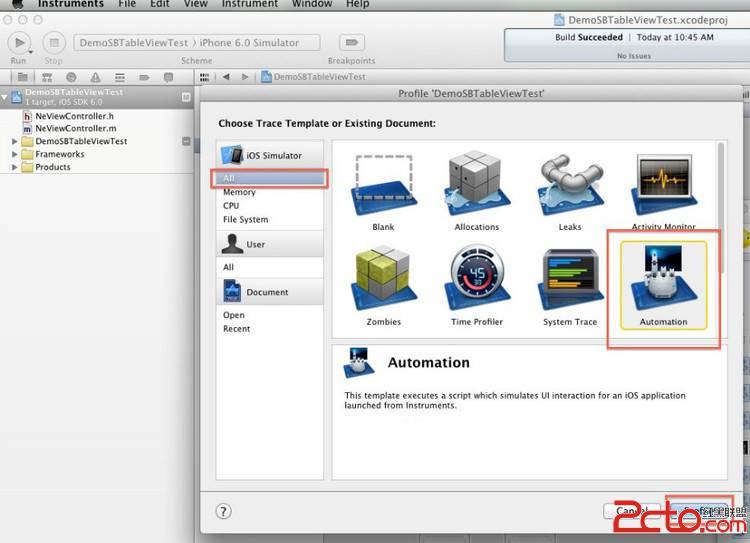Open NeViewController.m in navigator
The width and height of the screenshot is (750, 543).
pos(75,129)
